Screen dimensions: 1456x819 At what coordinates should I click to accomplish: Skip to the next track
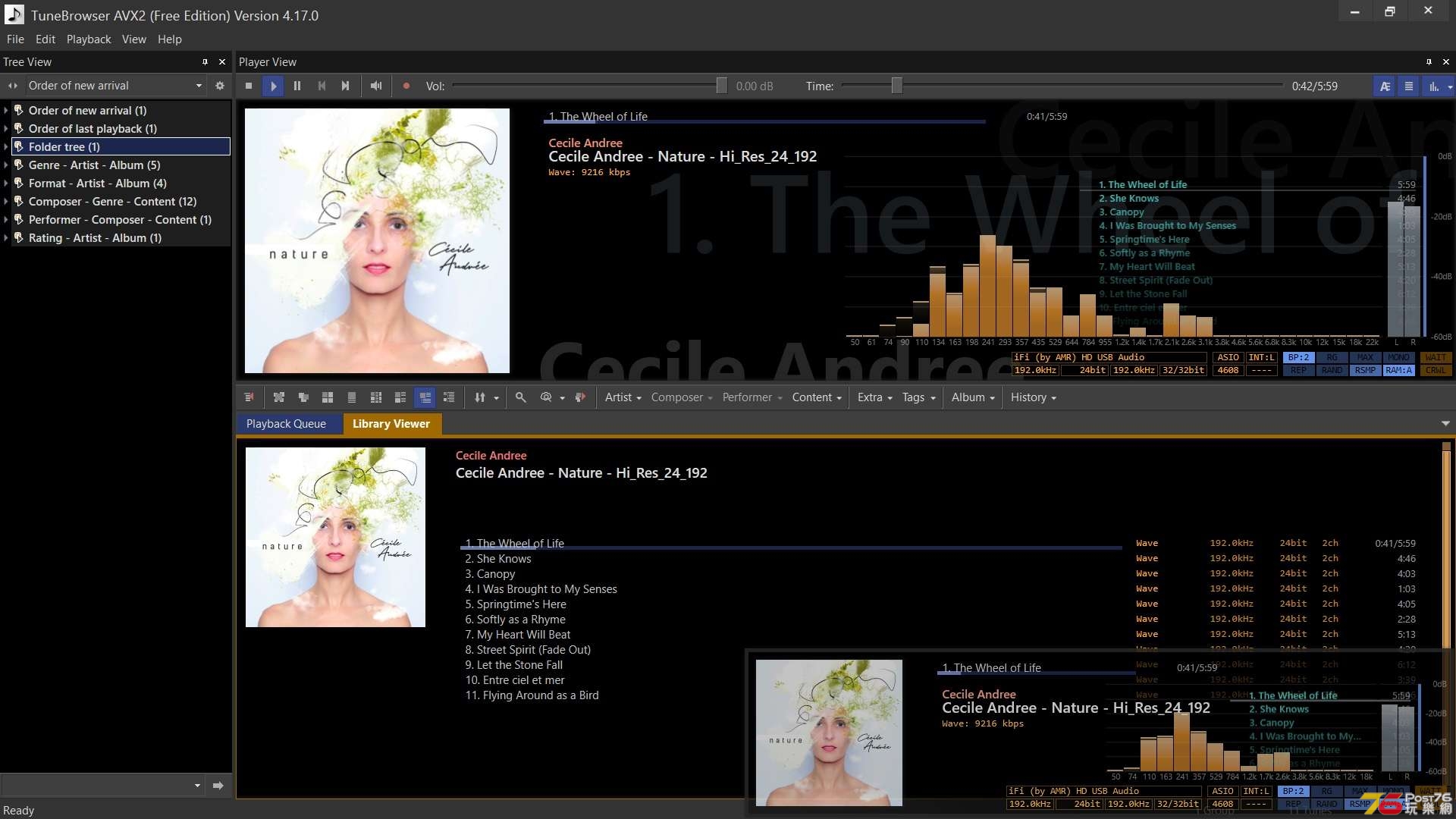coord(346,86)
